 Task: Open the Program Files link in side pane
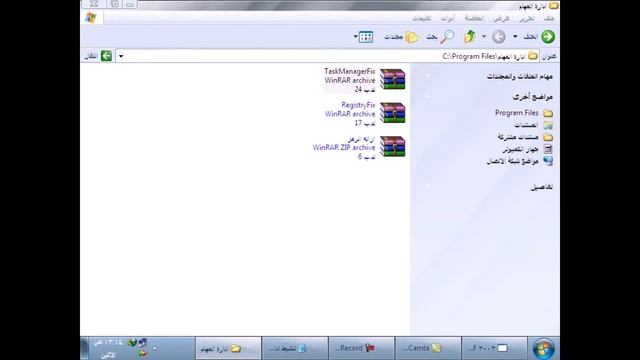coord(524,113)
